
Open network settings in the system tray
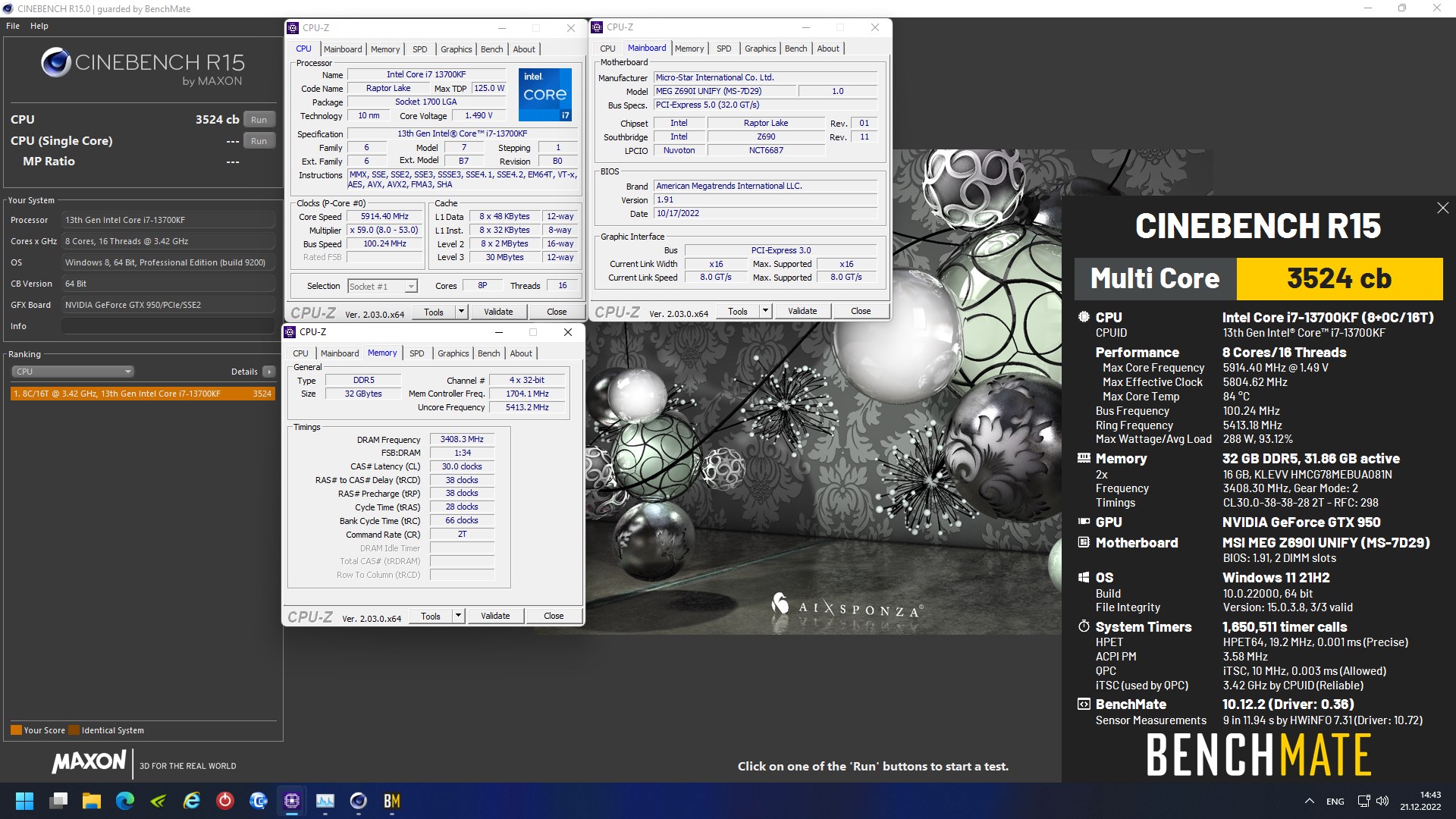(1363, 801)
